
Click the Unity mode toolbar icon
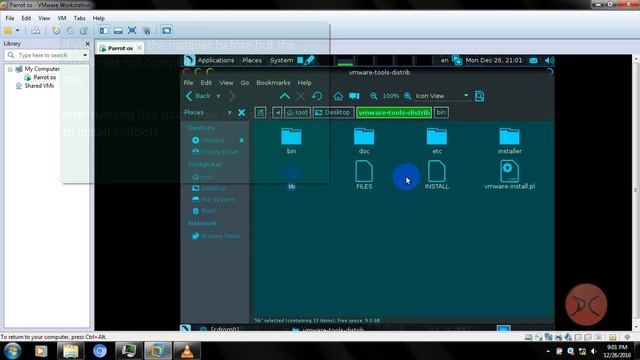click(147, 31)
